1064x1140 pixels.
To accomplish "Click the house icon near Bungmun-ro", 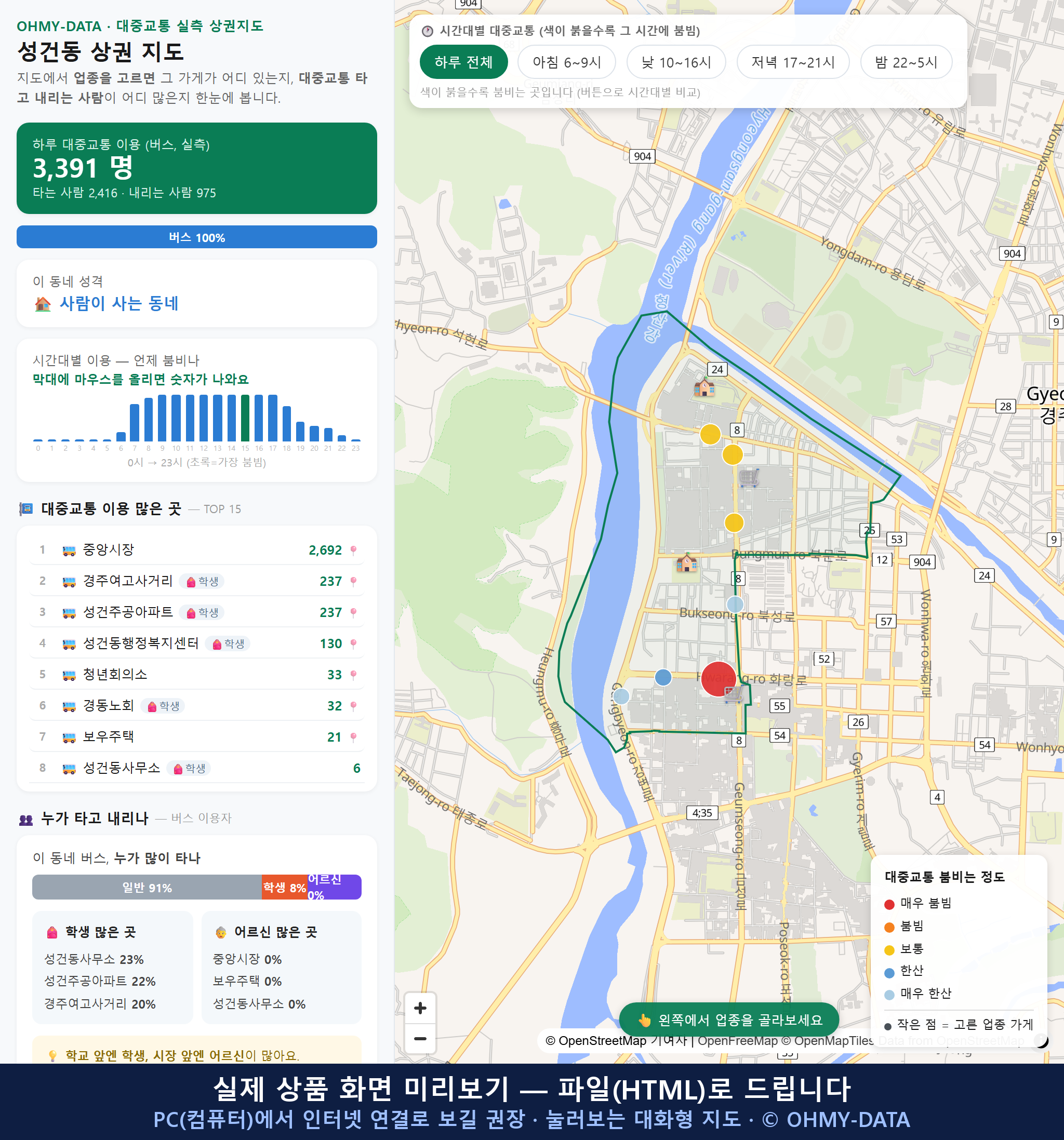I will (686, 563).
